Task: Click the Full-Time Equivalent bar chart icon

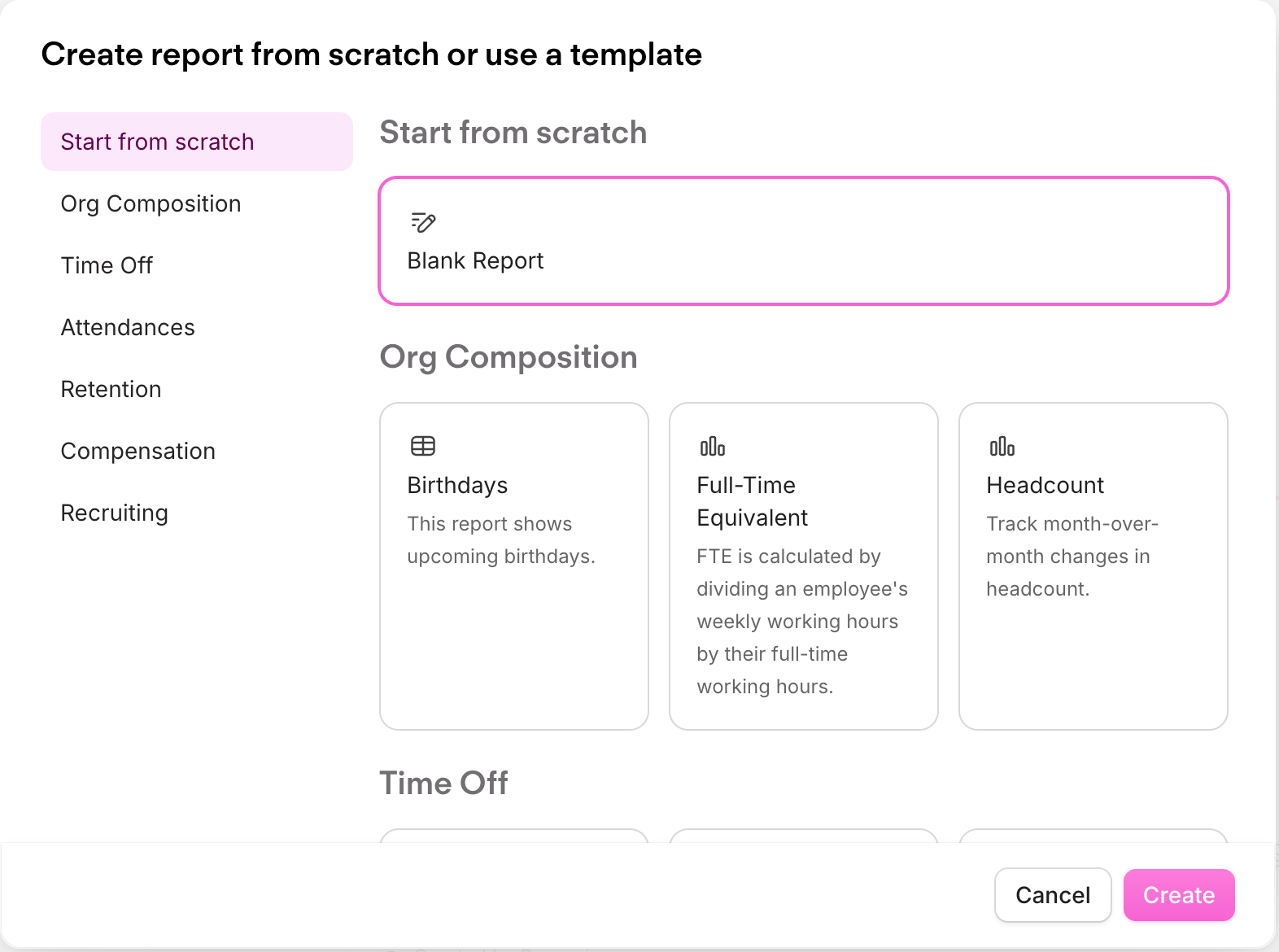Action: click(x=713, y=446)
